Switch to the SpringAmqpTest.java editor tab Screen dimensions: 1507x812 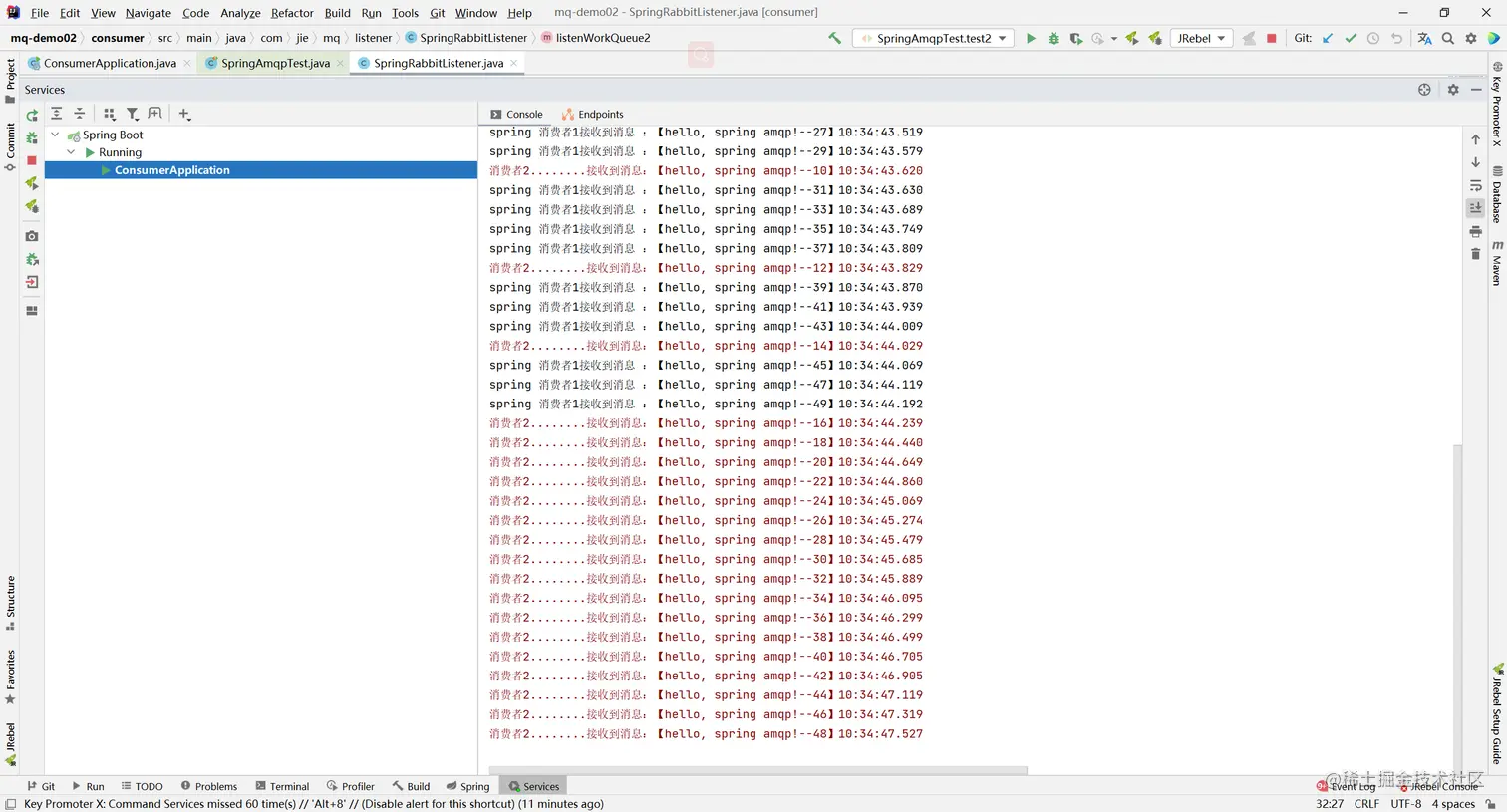(x=275, y=63)
